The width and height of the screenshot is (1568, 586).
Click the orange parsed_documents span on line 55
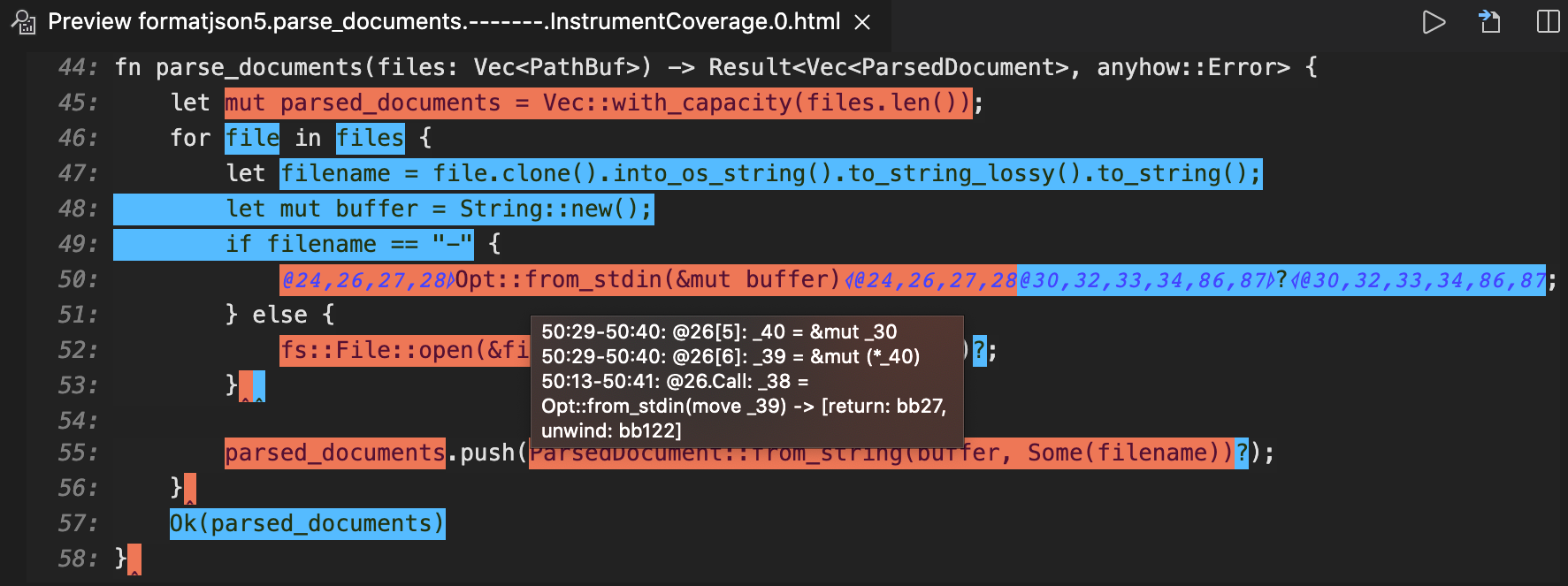[334, 453]
